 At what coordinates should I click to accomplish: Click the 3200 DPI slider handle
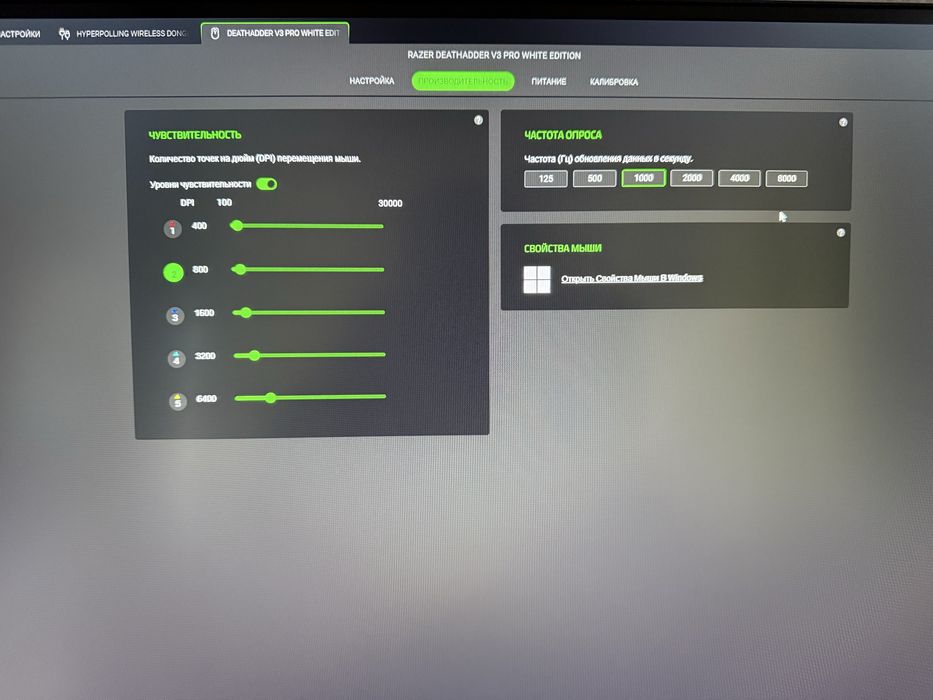[x=255, y=355]
